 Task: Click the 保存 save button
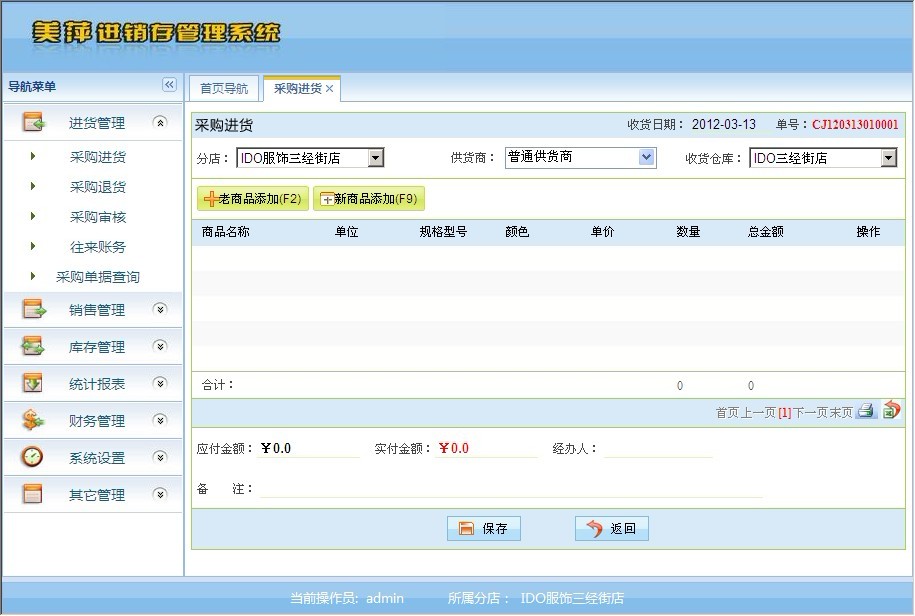(x=484, y=528)
